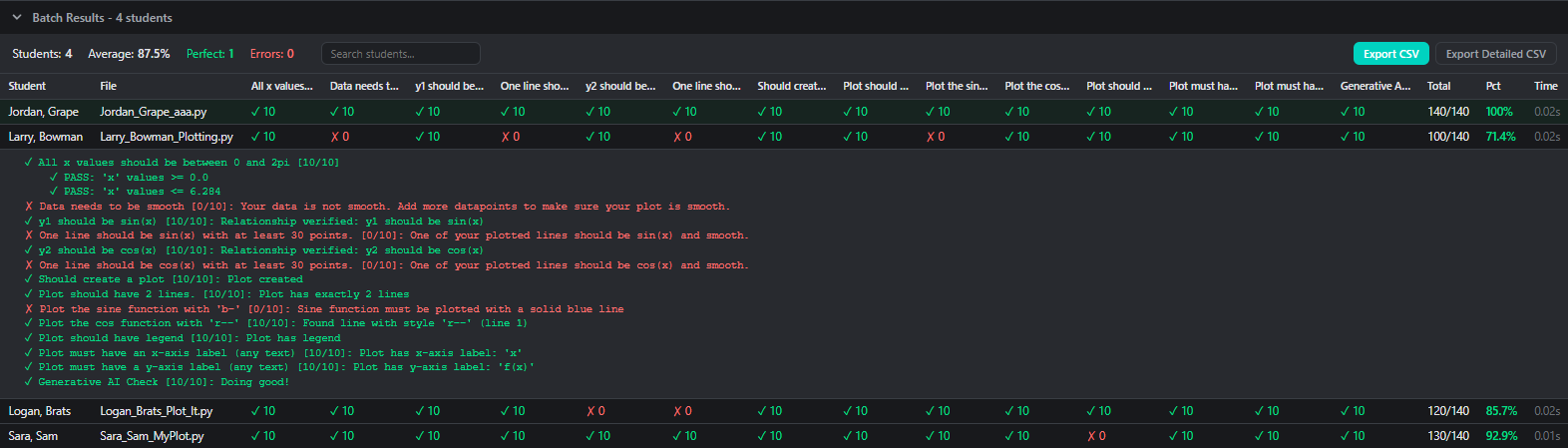Click Jordan Grape's 100% percentage
1568x448 pixels.
pyautogui.click(x=1499, y=112)
